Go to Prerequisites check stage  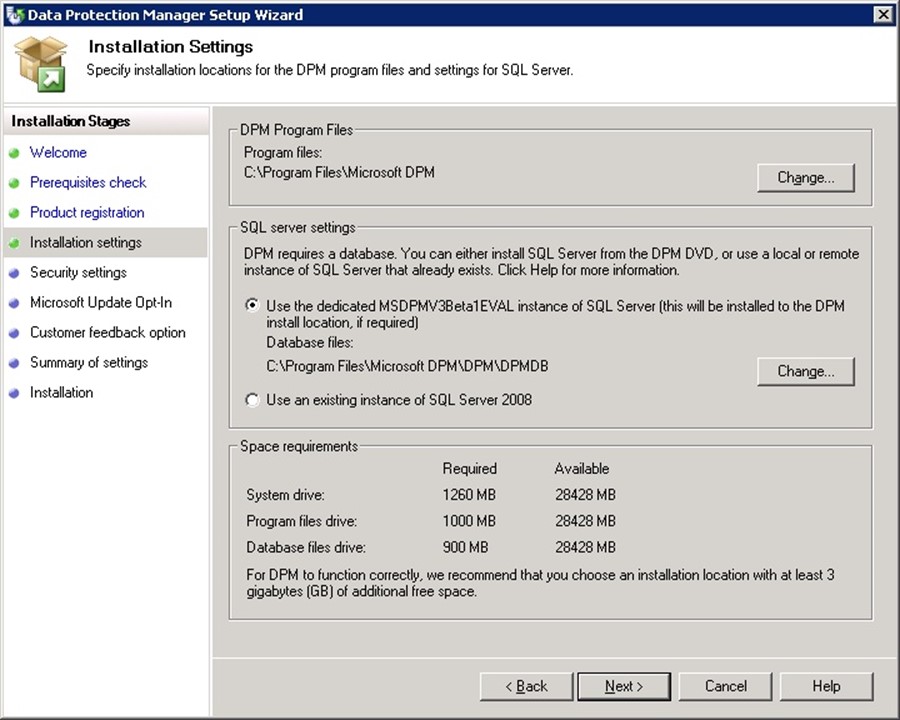(x=88, y=183)
